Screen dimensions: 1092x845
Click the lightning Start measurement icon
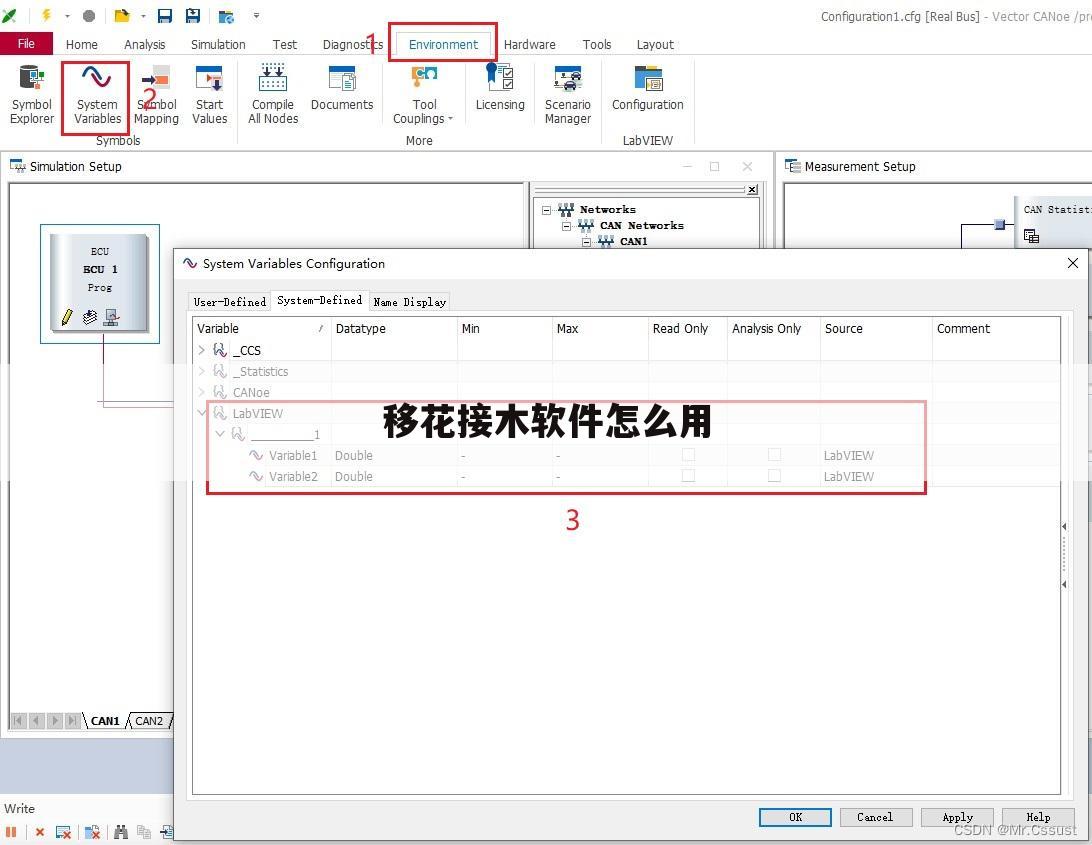[x=47, y=15]
